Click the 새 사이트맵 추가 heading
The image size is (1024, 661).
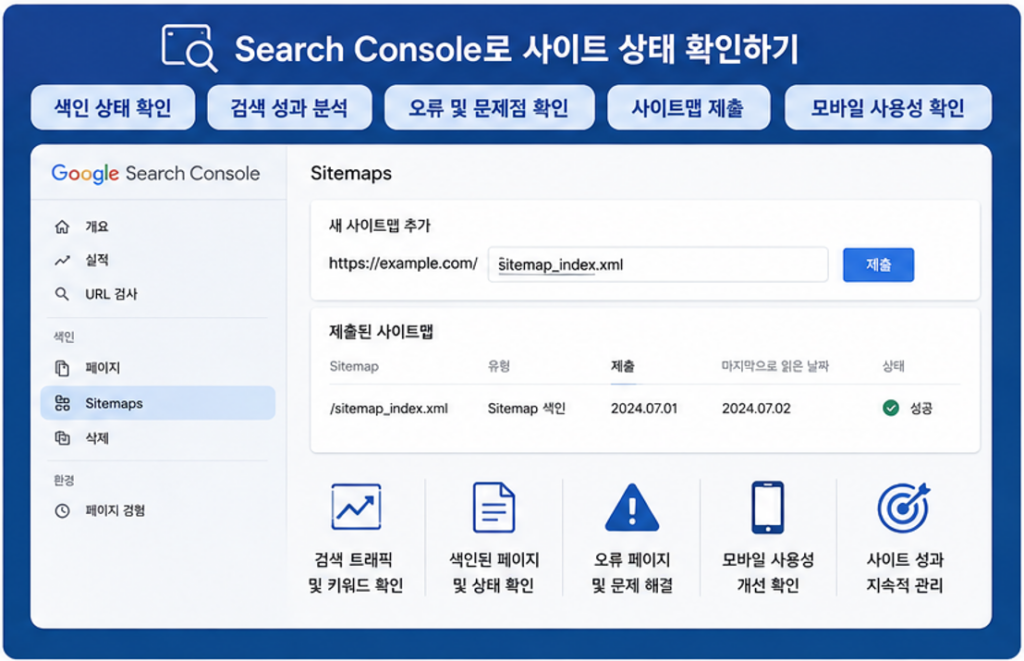click(x=379, y=225)
